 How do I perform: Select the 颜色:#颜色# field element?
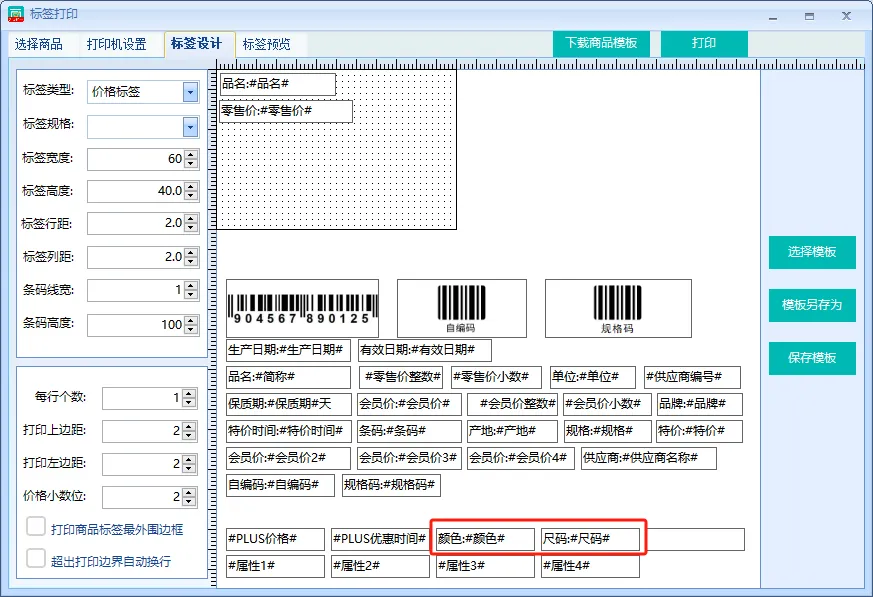(484, 539)
